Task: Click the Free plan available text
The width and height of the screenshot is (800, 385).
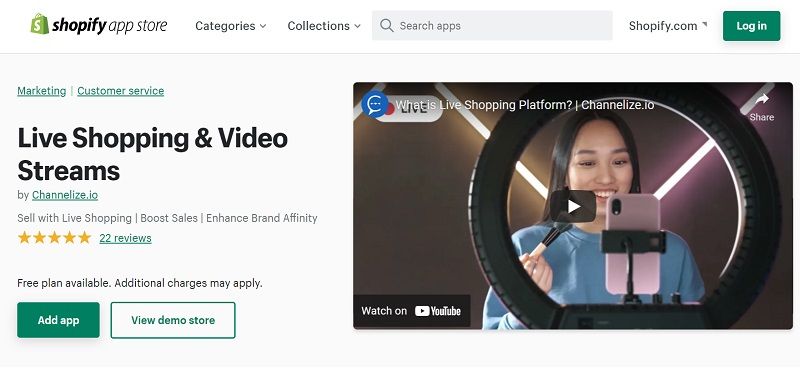Action: (x=140, y=283)
